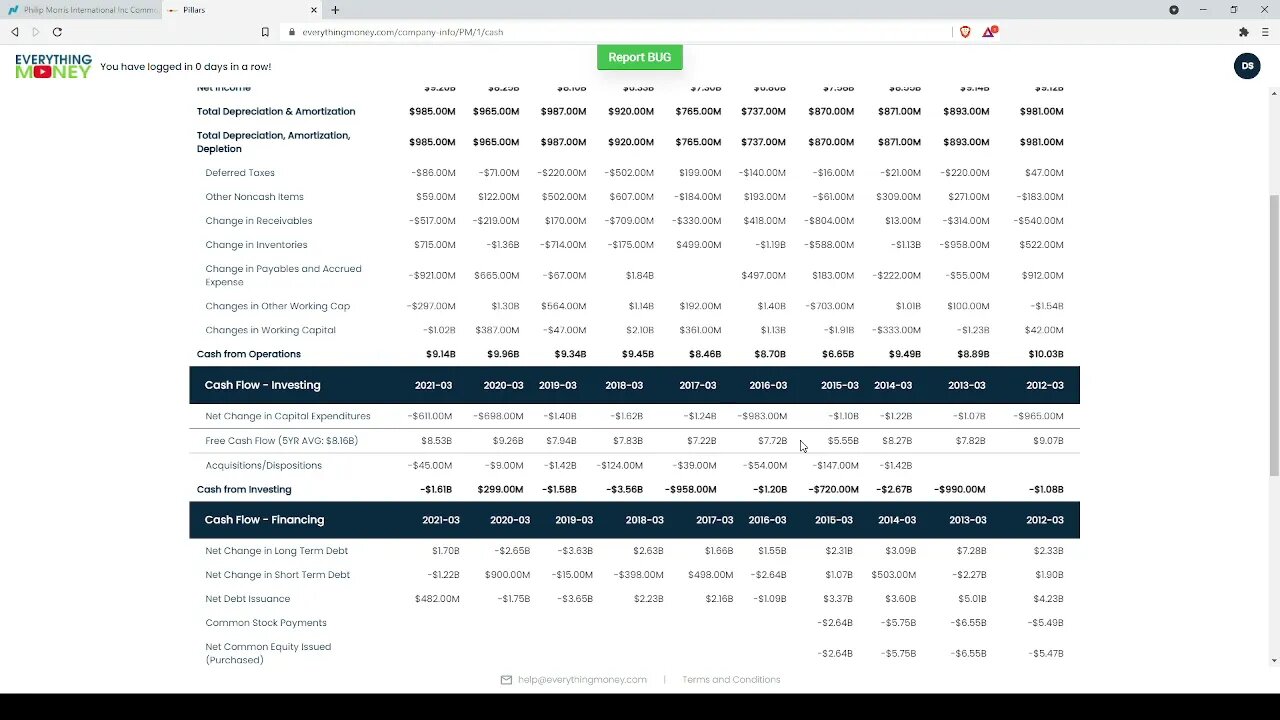1280x720 pixels.
Task: Select the Other Noncash Items label
Action: (x=254, y=197)
